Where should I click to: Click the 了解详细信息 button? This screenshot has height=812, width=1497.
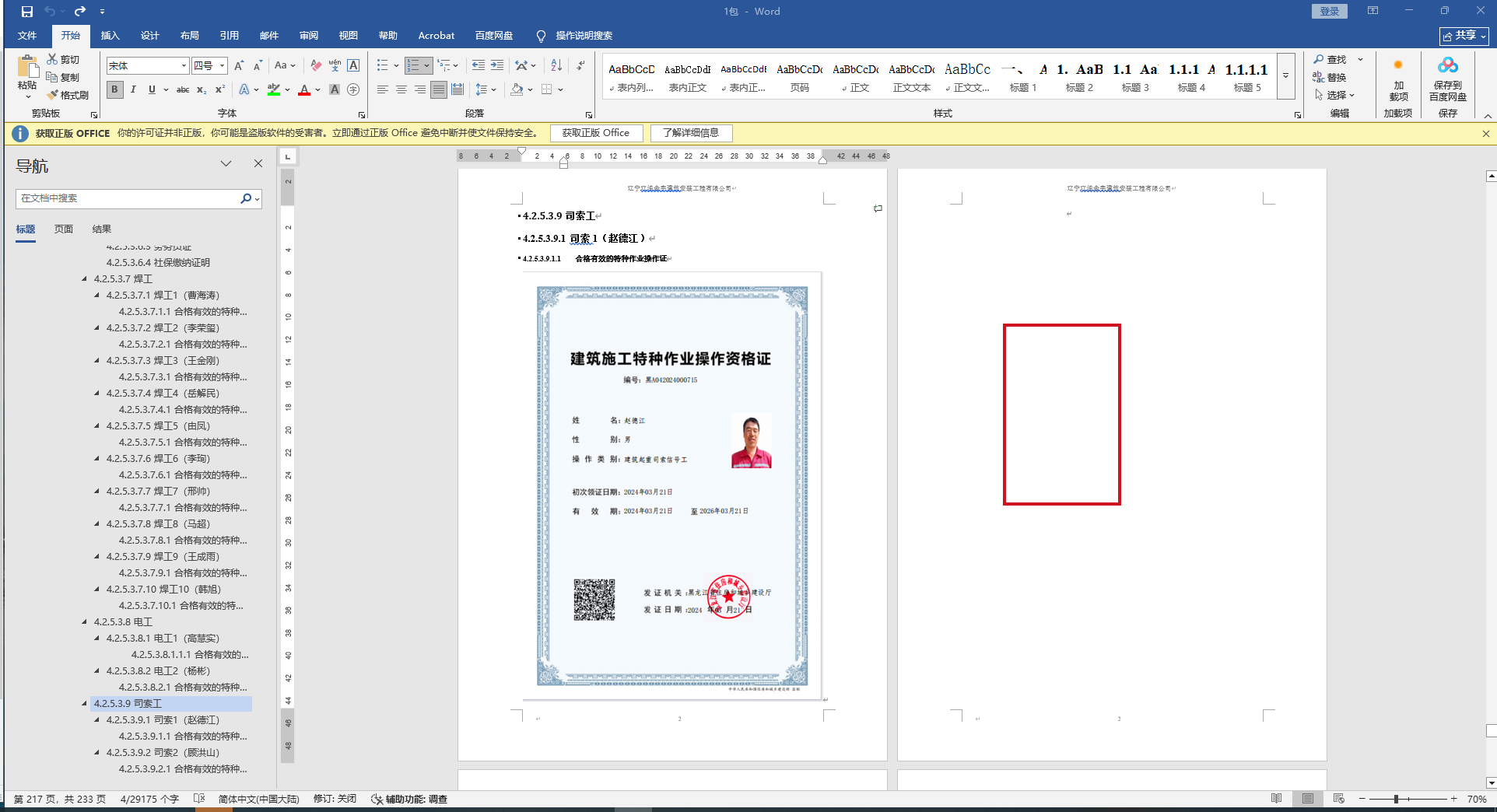pyautogui.click(x=691, y=133)
